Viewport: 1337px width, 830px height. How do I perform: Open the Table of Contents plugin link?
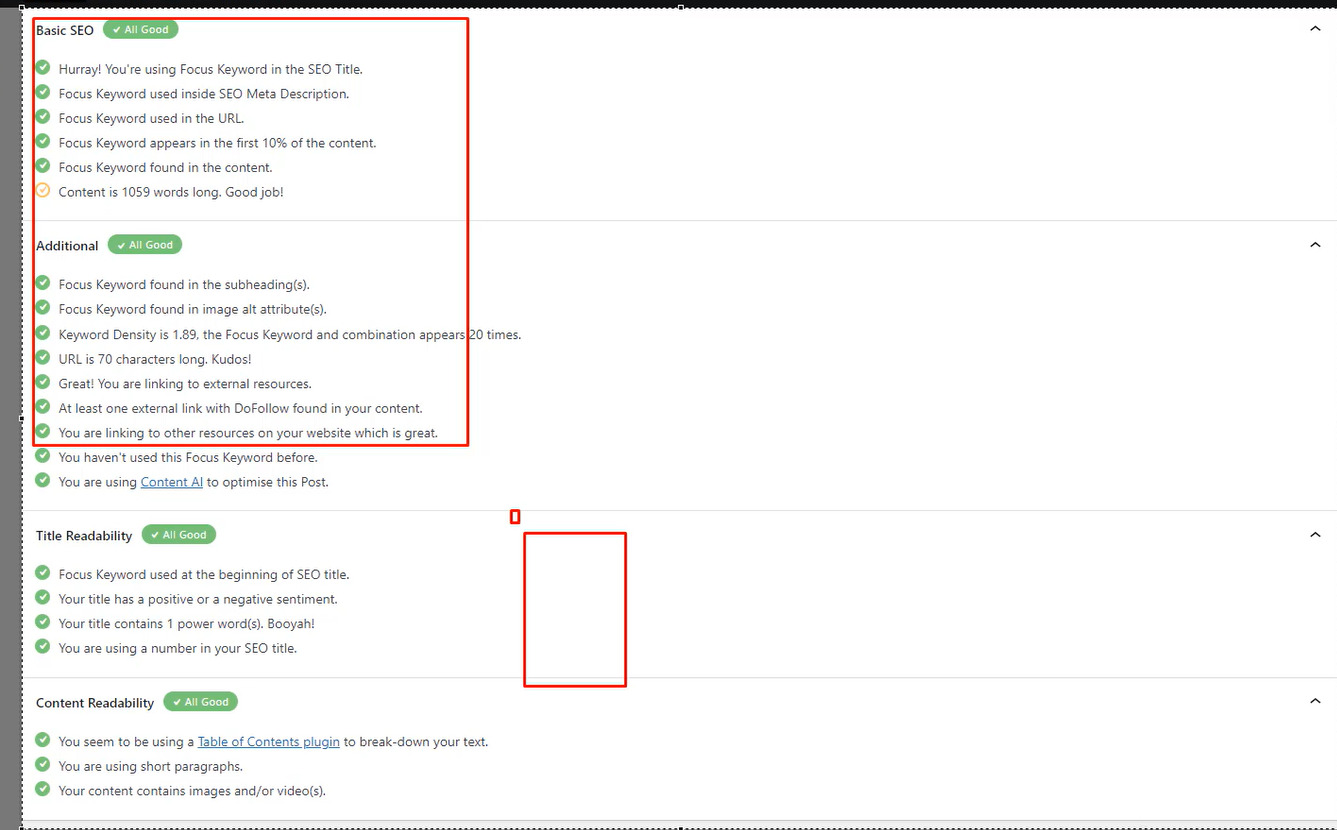coord(268,741)
